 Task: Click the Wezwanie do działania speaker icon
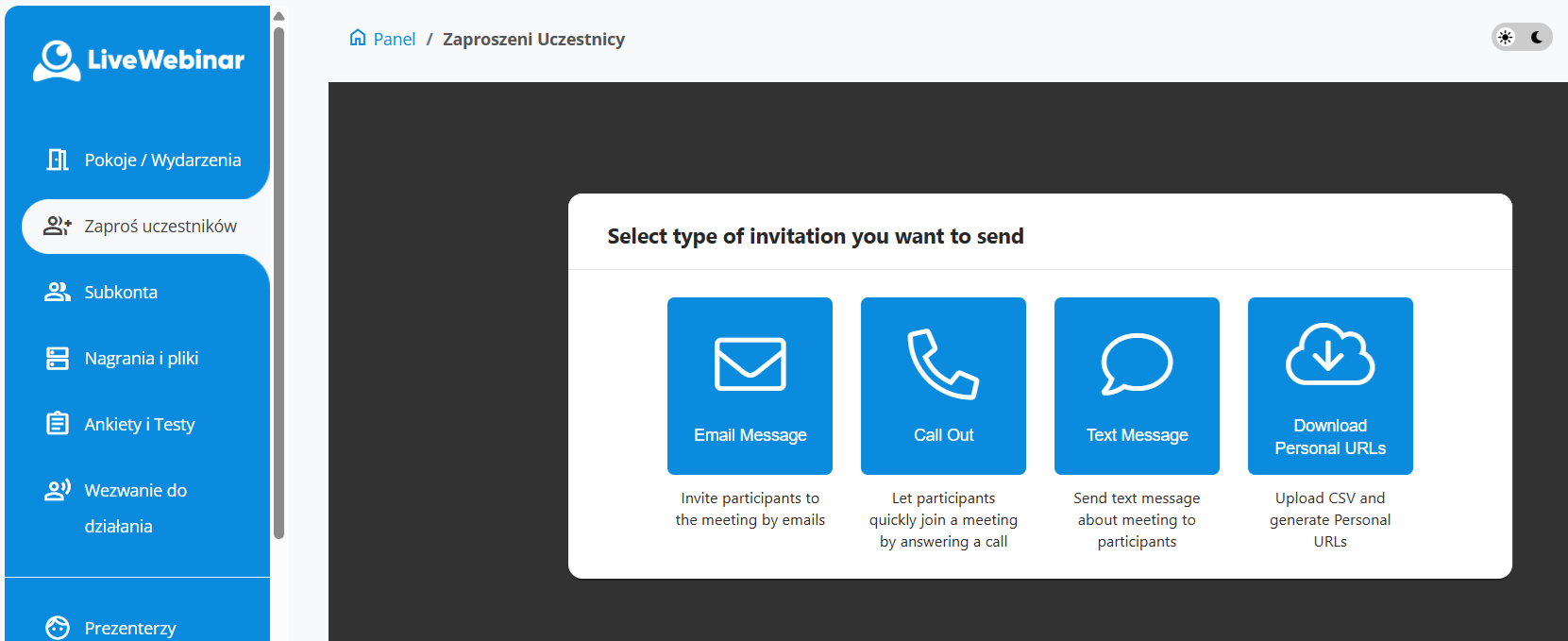[x=58, y=490]
